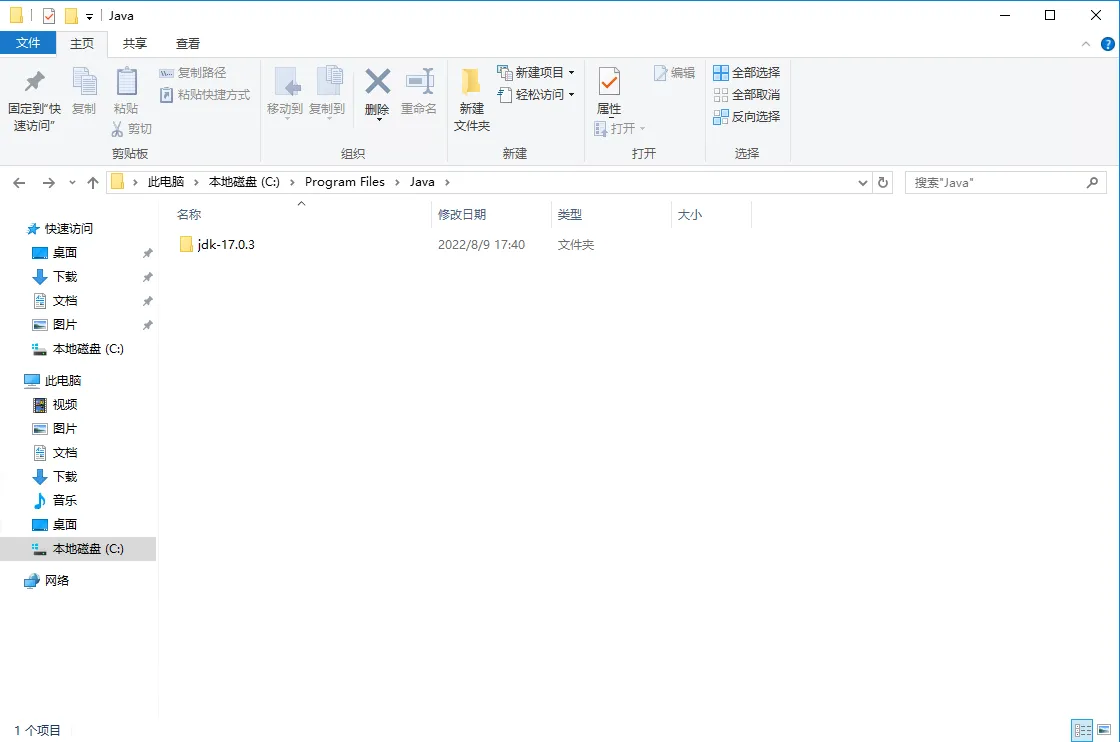Switch to the 查看 ribbon tab
Screen dimensions: 1120x742
point(188,43)
